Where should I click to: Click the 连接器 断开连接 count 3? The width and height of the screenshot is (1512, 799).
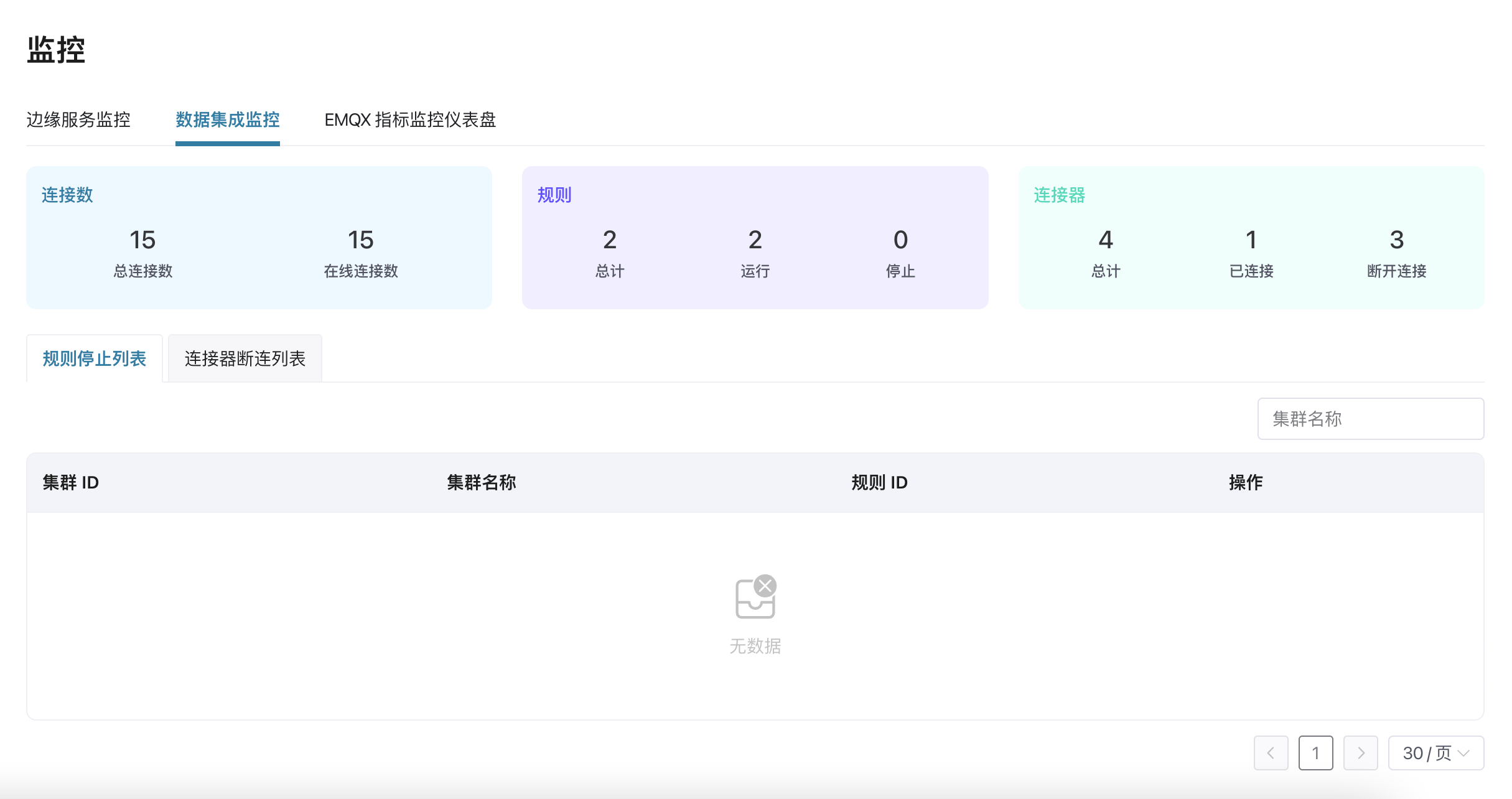point(1396,240)
